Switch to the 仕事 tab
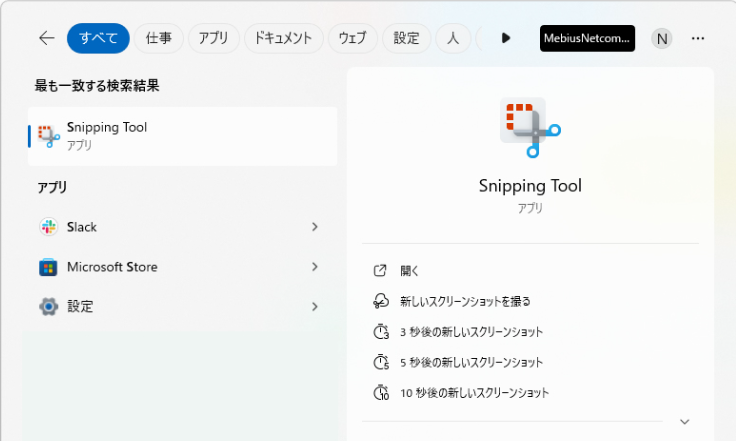This screenshot has height=441, width=736. [x=158, y=38]
